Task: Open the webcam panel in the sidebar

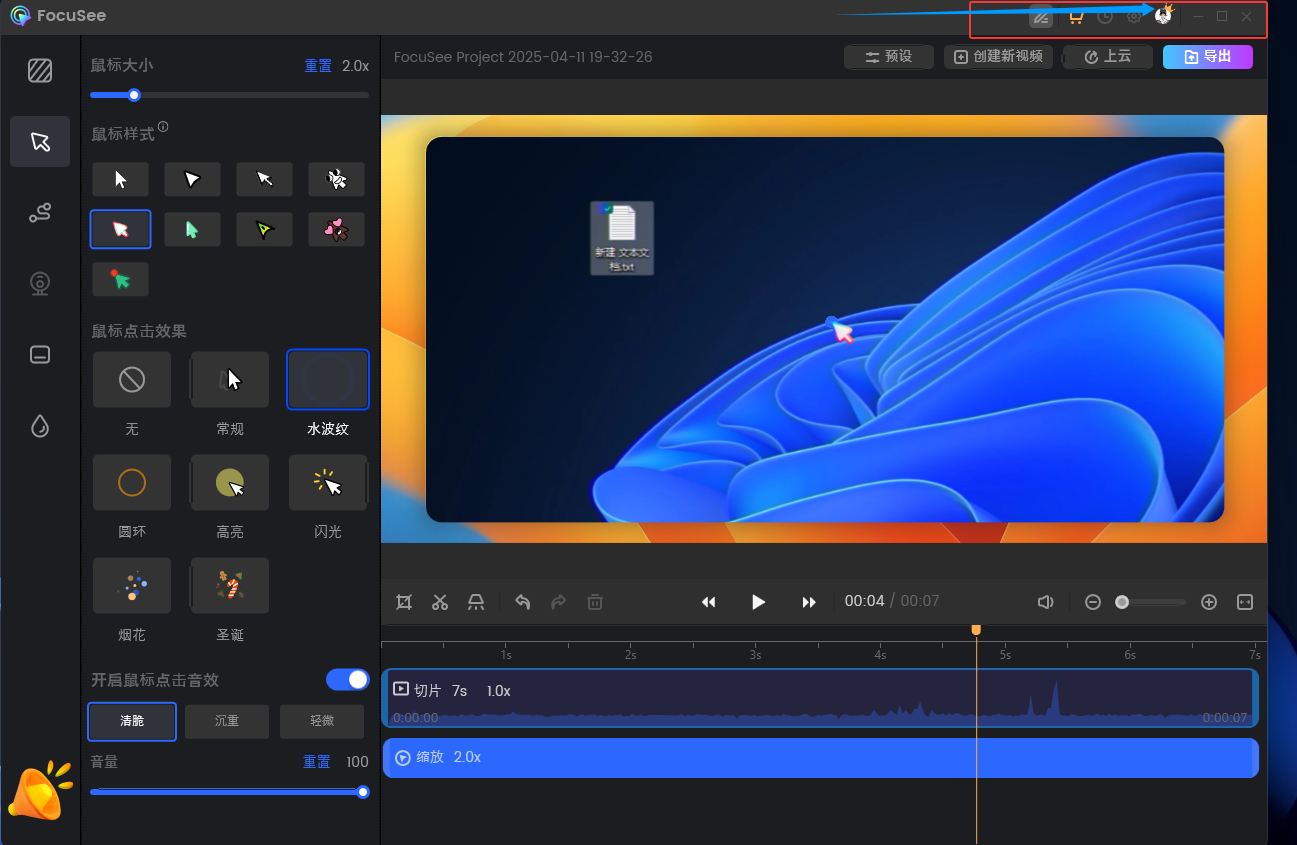Action: point(40,283)
